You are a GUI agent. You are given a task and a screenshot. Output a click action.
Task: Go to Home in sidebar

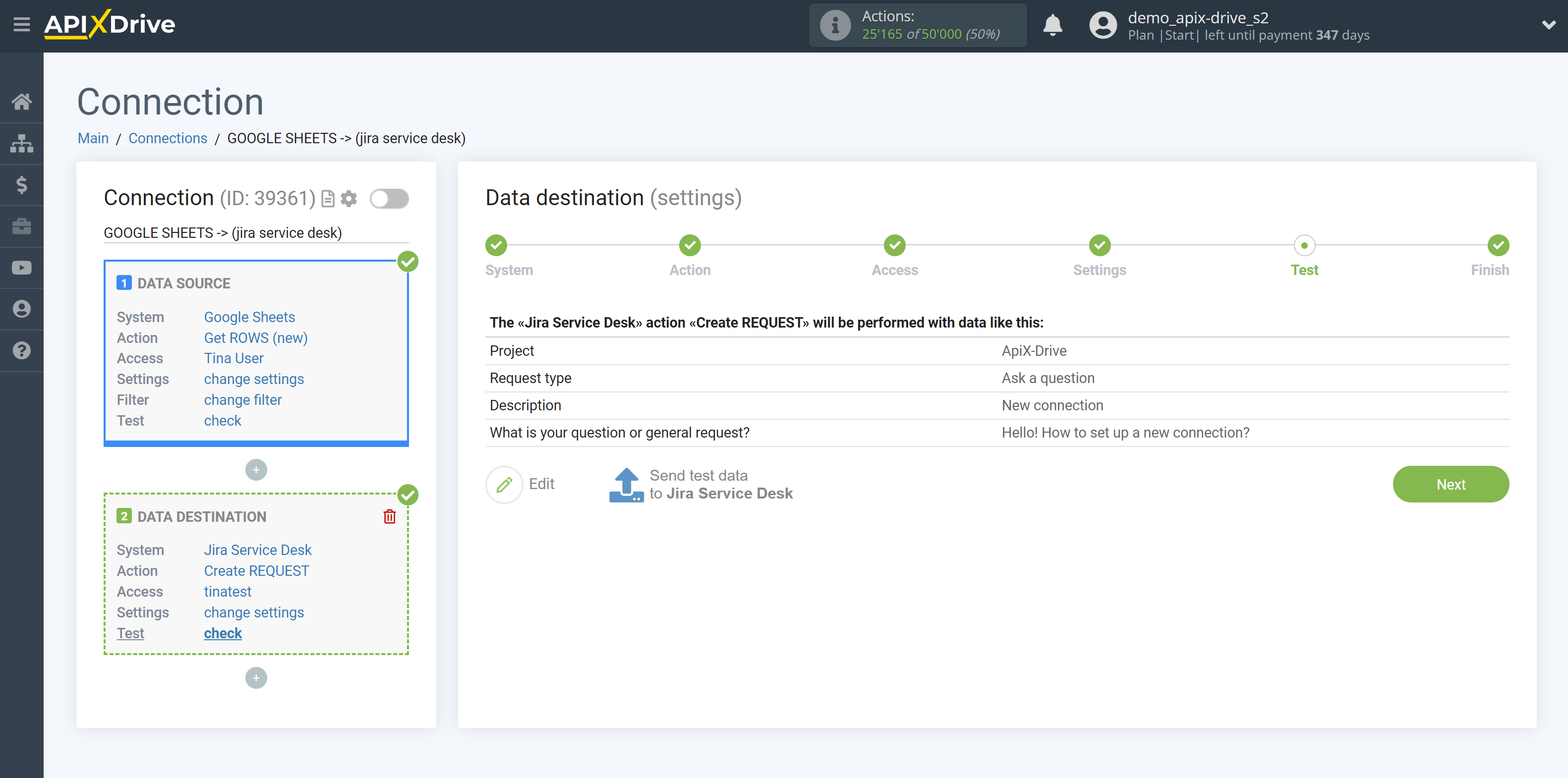tap(21, 102)
